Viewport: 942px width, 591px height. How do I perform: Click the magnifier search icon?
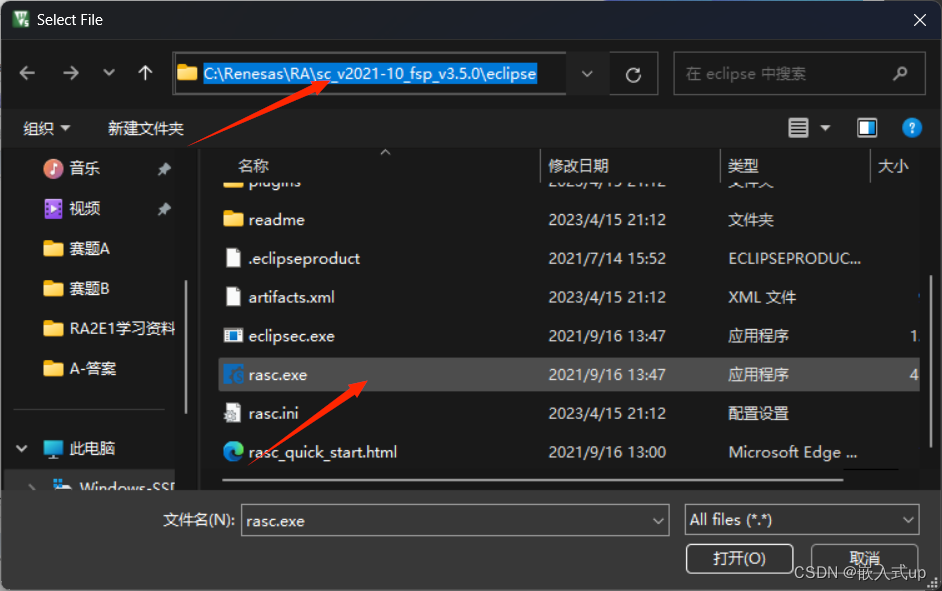(900, 74)
